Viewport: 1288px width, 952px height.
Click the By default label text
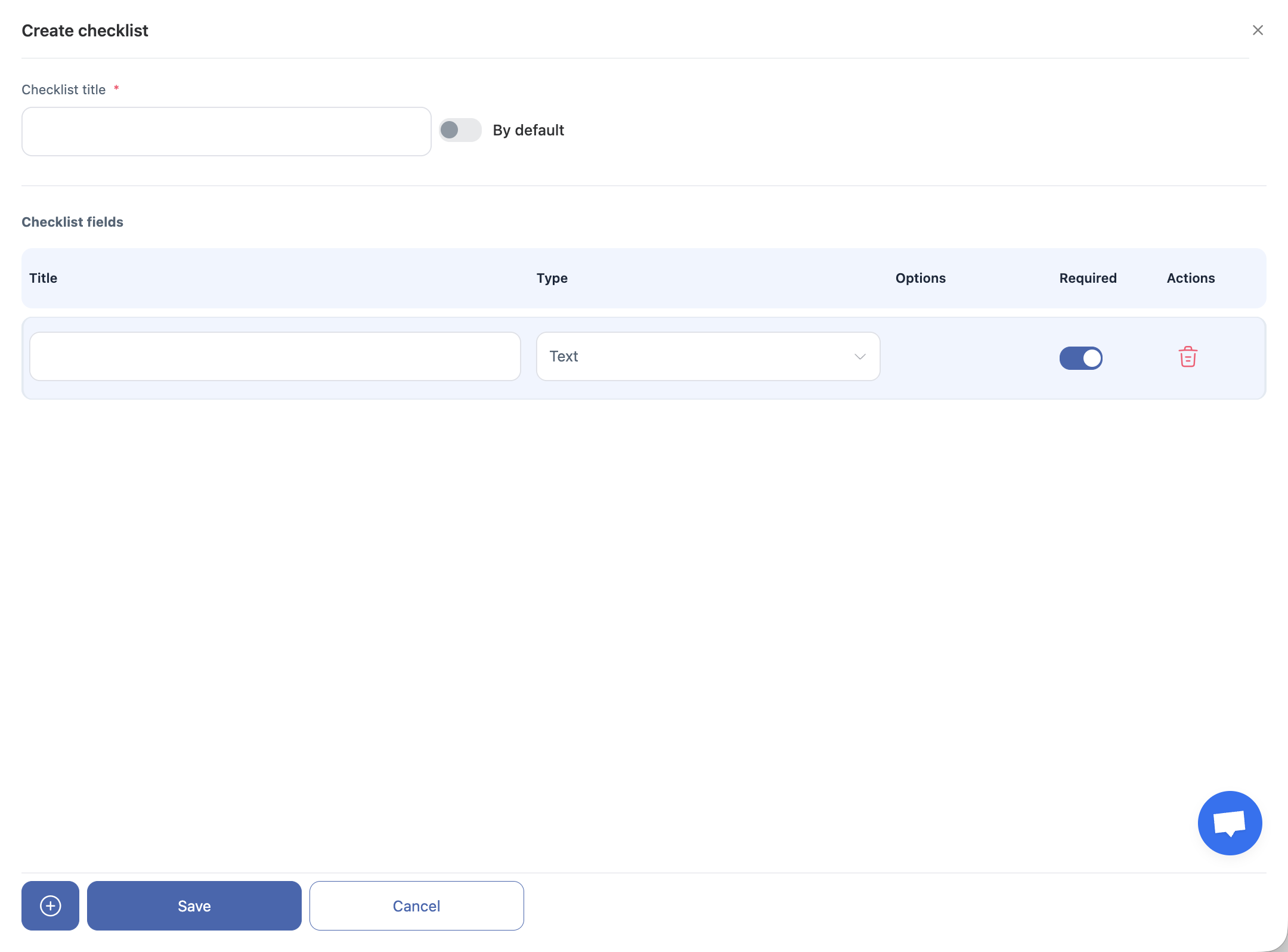(528, 130)
